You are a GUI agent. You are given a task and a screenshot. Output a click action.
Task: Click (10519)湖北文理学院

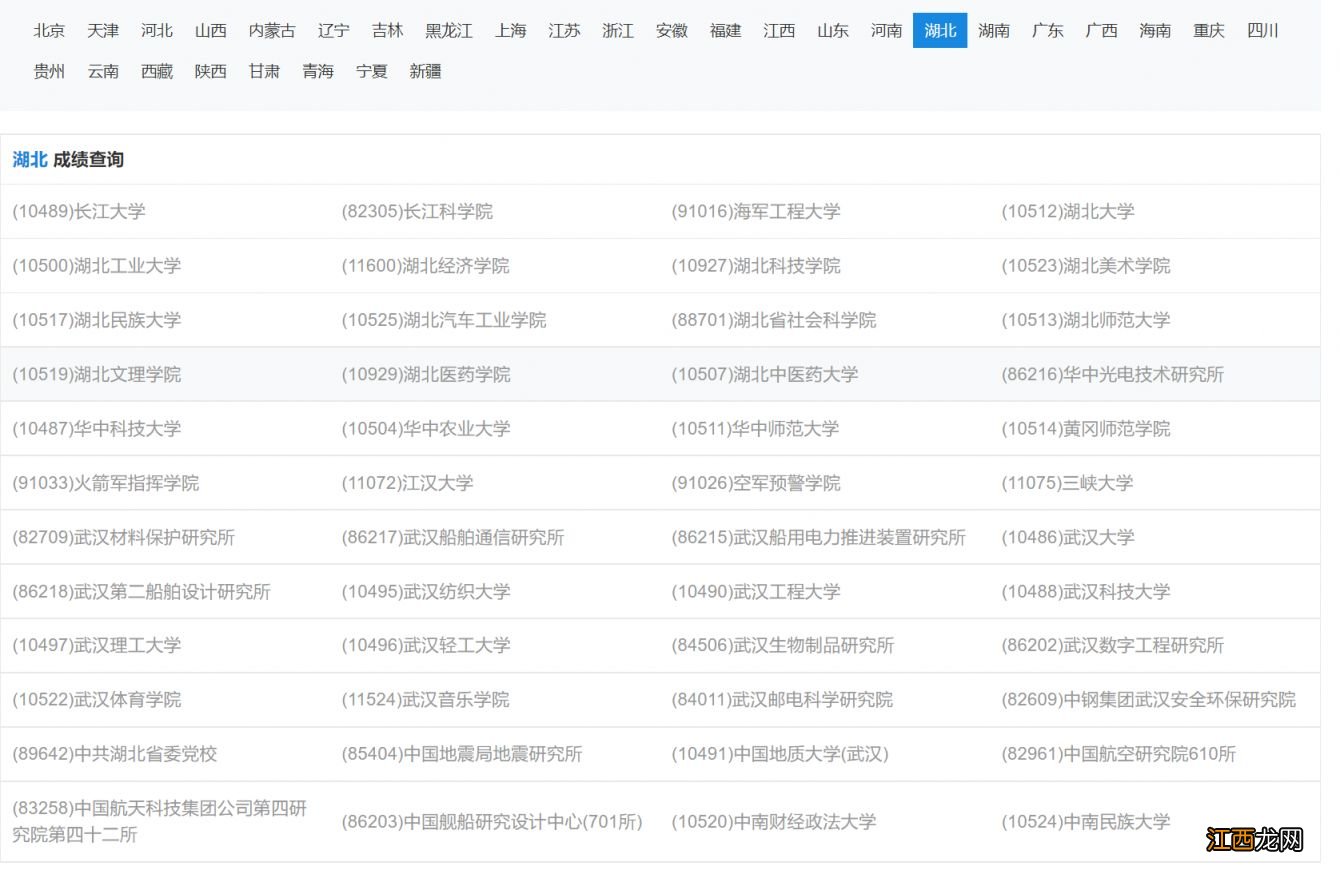(x=97, y=374)
